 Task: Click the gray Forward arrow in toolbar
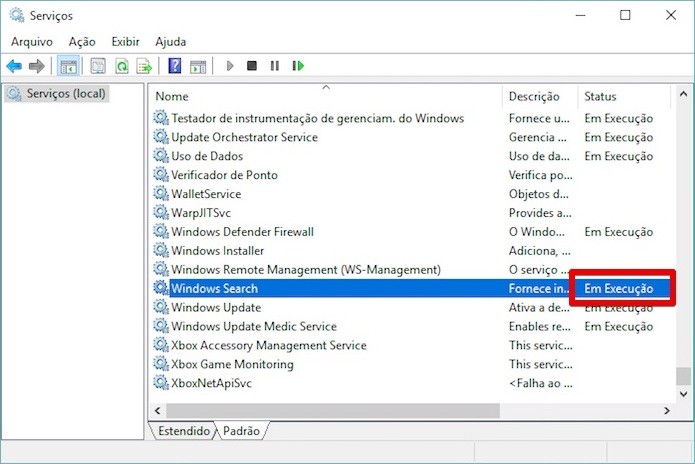point(37,66)
